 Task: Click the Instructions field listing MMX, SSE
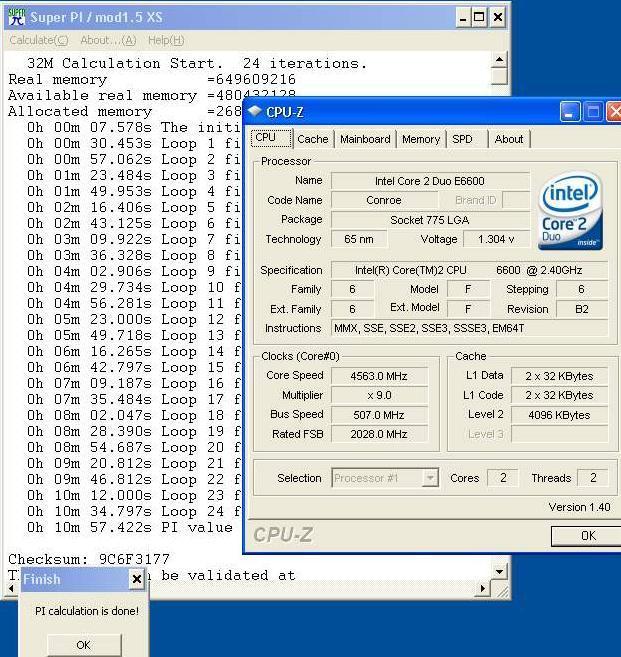pos(469,328)
